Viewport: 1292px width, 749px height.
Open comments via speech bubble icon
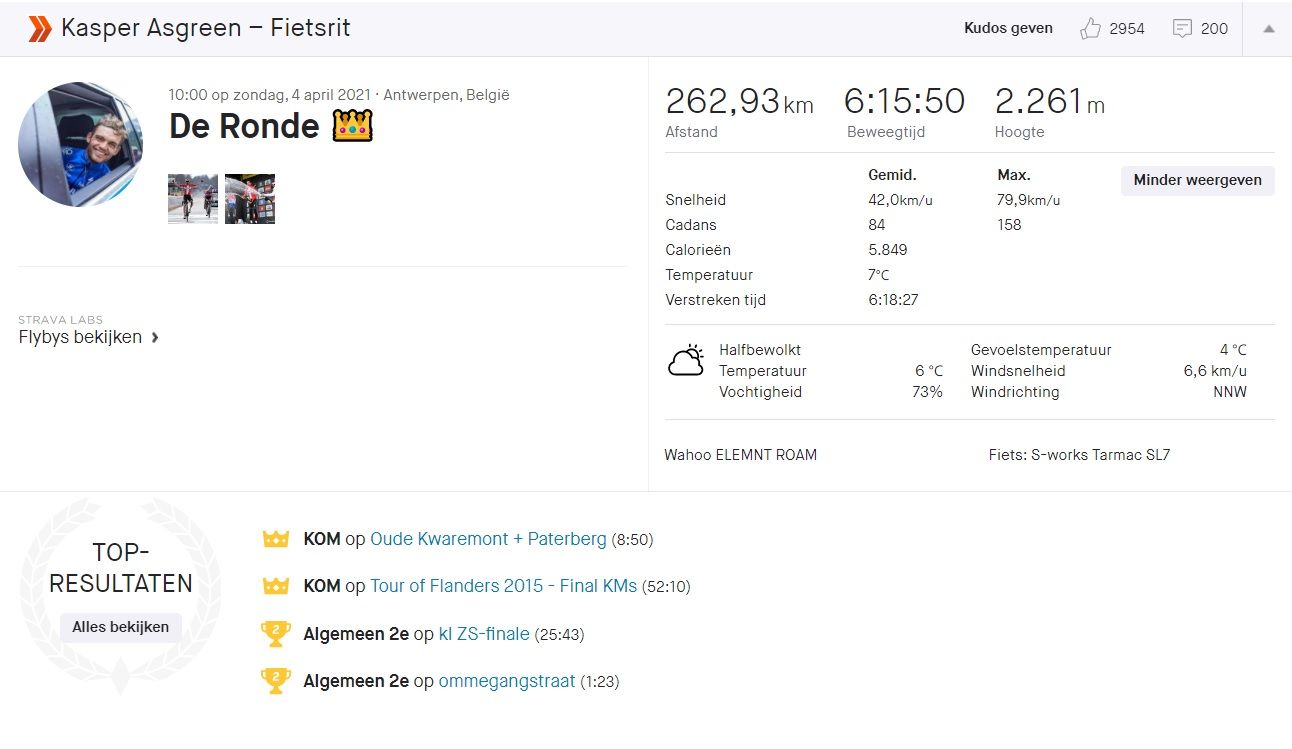click(1182, 29)
